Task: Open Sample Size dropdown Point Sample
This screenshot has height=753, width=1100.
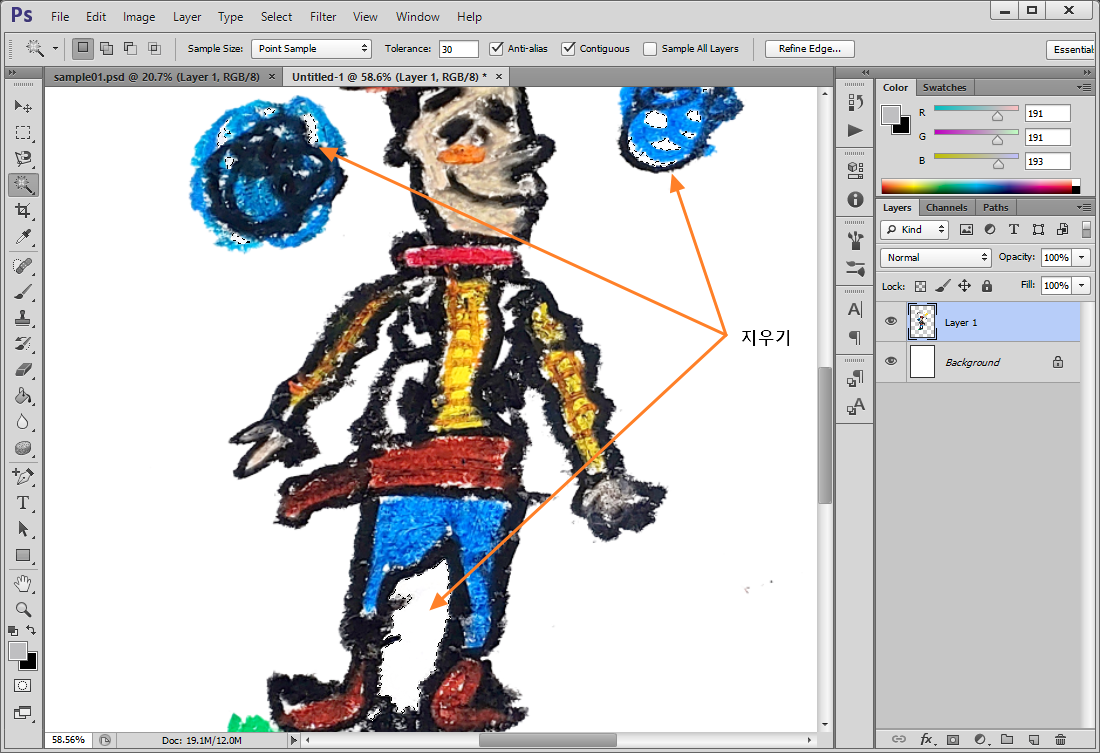Action: pos(311,48)
